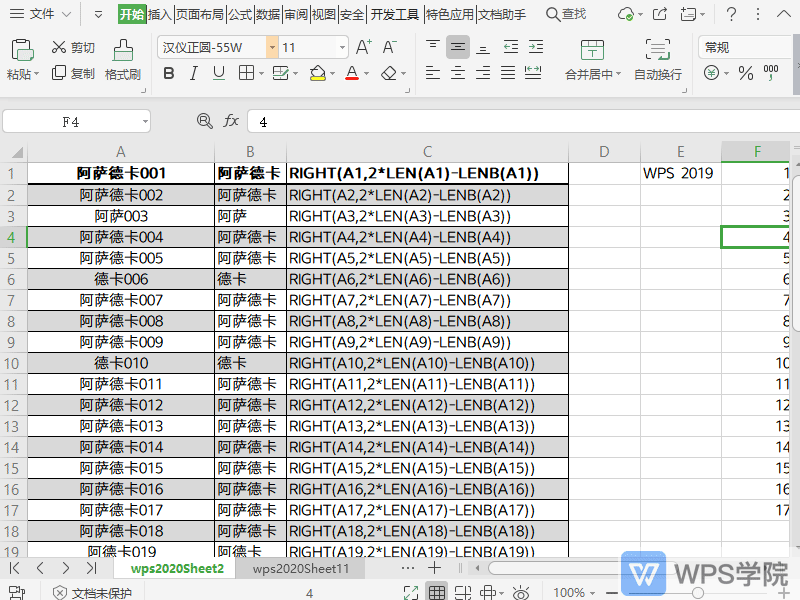
Task: Click the font color red A swatch
Action: click(x=351, y=73)
